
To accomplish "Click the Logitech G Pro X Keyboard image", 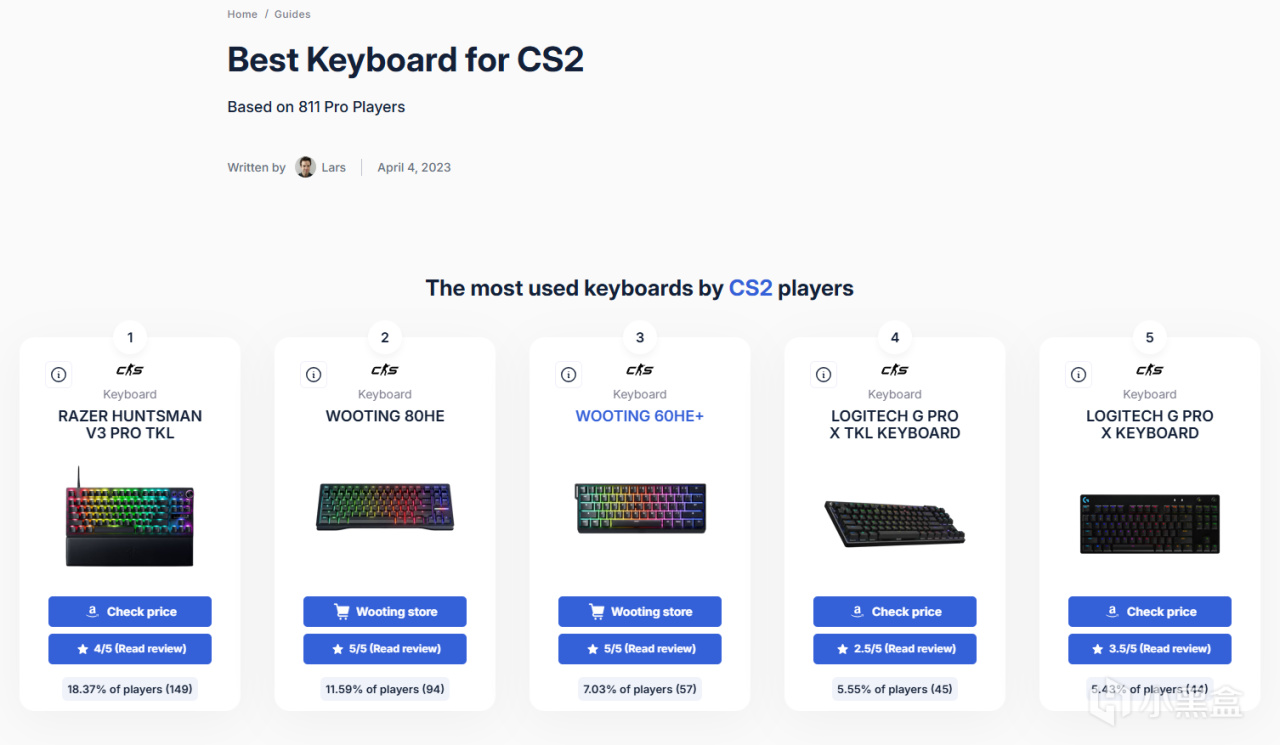I will [x=1150, y=523].
